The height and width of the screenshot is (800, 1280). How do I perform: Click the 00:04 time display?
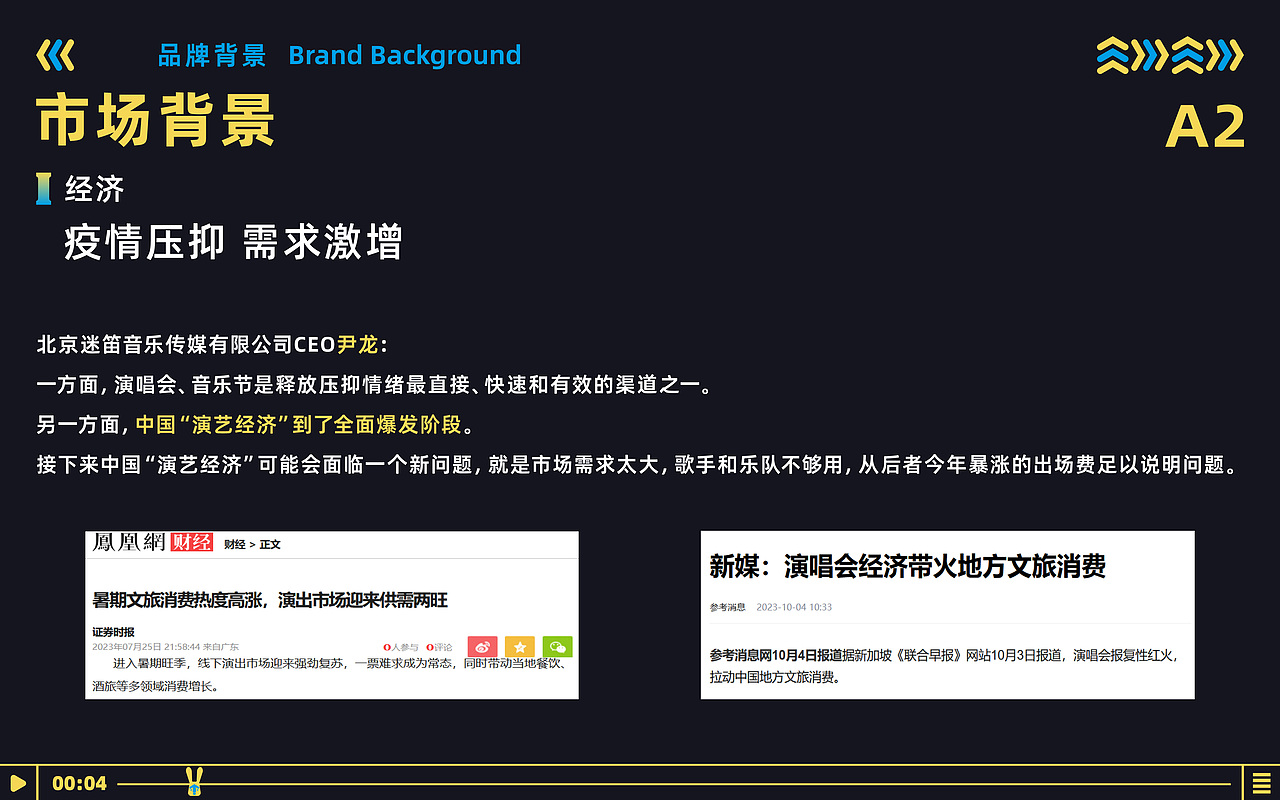(x=80, y=783)
